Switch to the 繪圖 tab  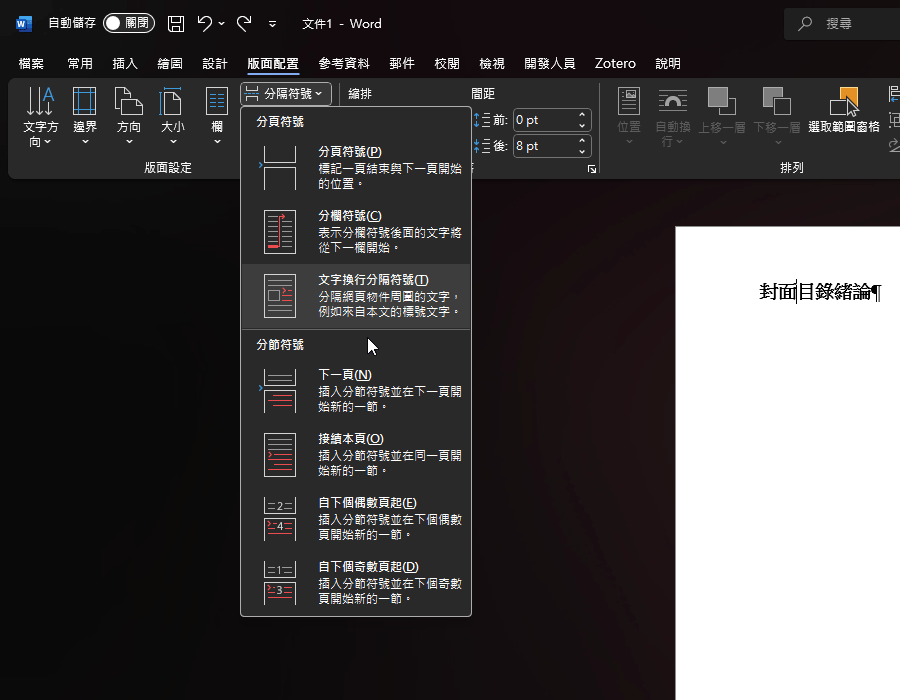click(x=170, y=63)
